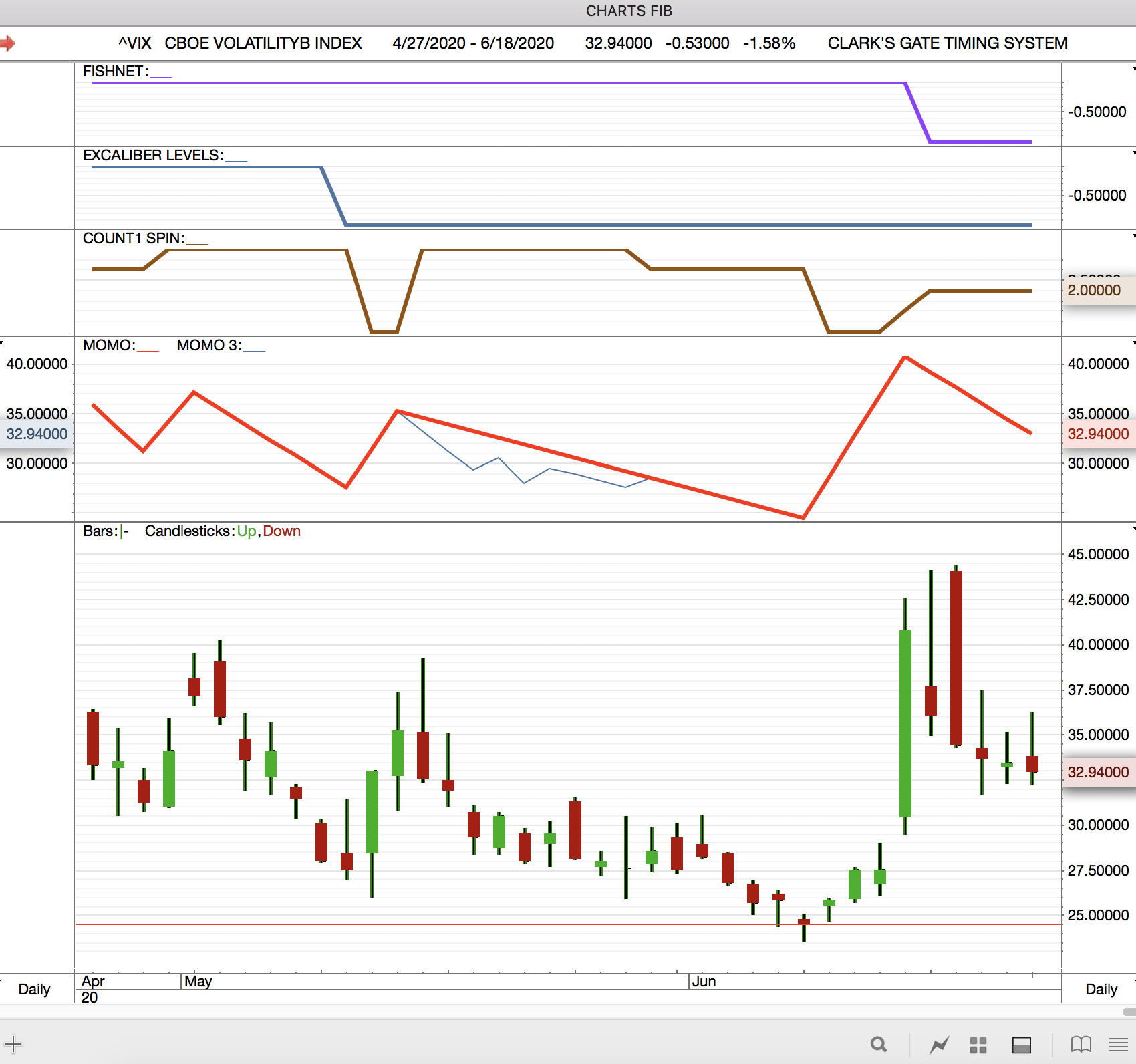Open the book icon in bottom toolbar
The width and height of the screenshot is (1136, 1064).
[x=1081, y=1044]
